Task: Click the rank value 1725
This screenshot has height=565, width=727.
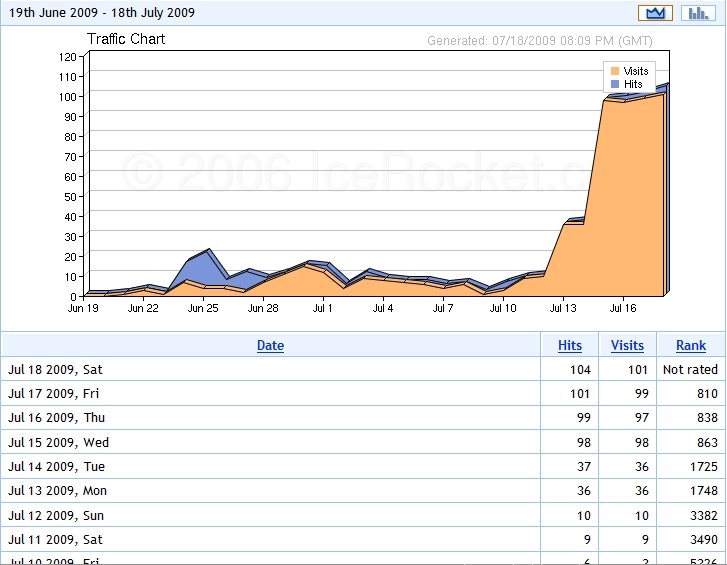Action: click(x=704, y=466)
